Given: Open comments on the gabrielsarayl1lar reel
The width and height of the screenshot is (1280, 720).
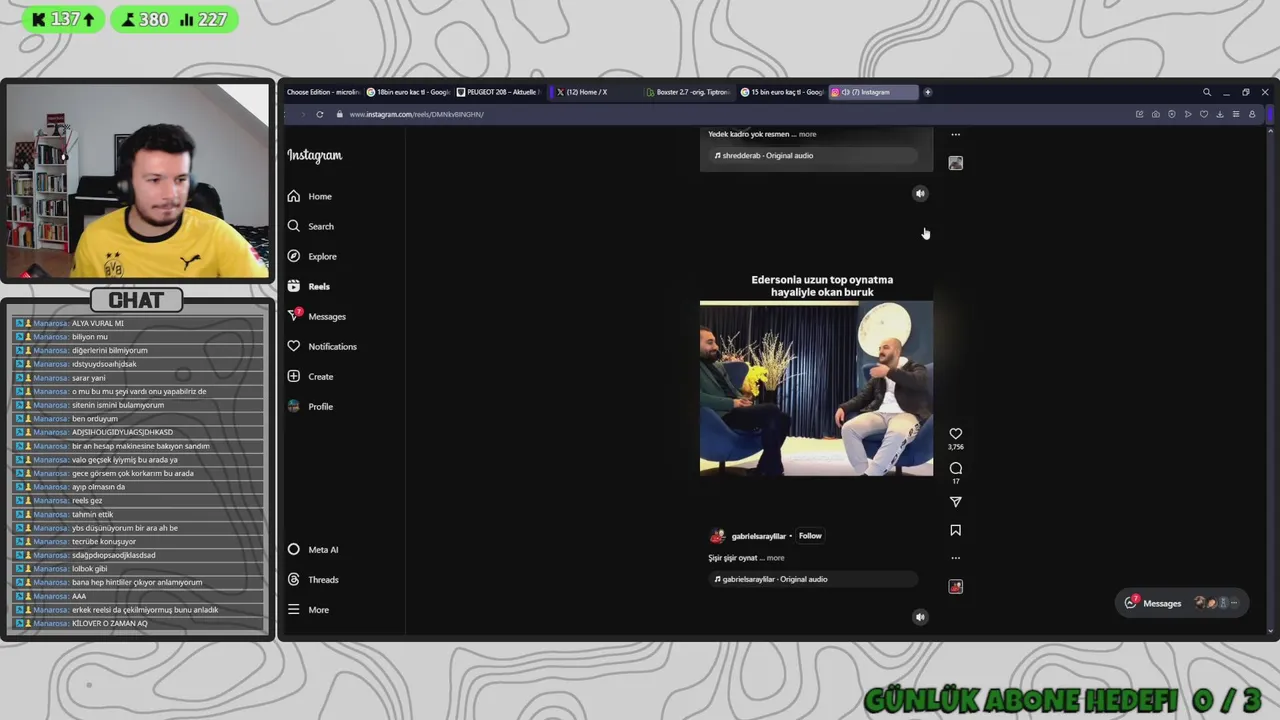Looking at the screenshot, I should [955, 468].
